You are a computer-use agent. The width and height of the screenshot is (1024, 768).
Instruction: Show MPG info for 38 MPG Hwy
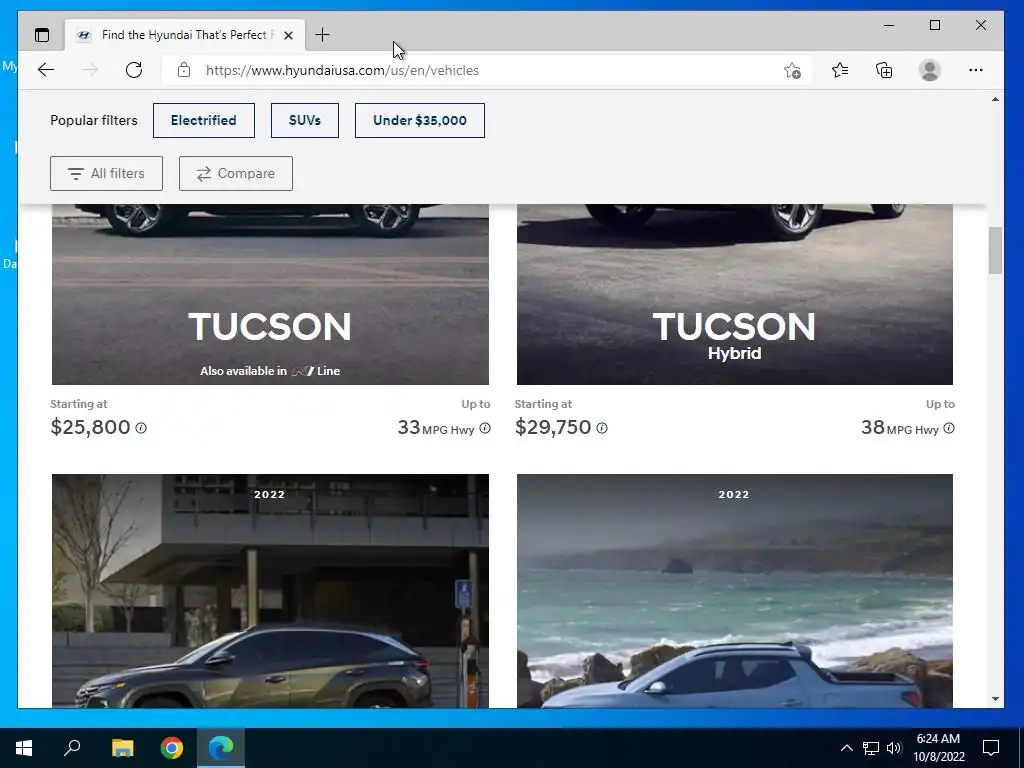(949, 428)
